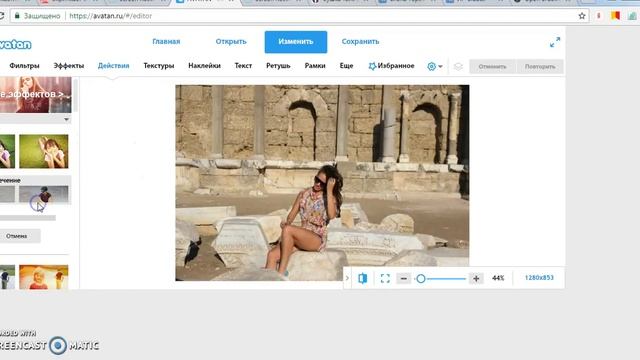
Task: Click the browser address bar URL
Action: [111, 16]
